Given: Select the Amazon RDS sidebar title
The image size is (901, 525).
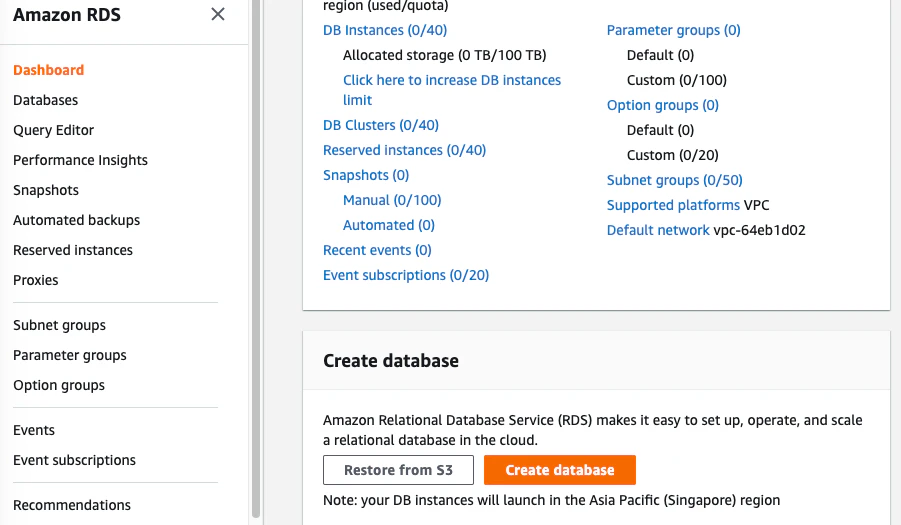Looking at the screenshot, I should point(67,14).
